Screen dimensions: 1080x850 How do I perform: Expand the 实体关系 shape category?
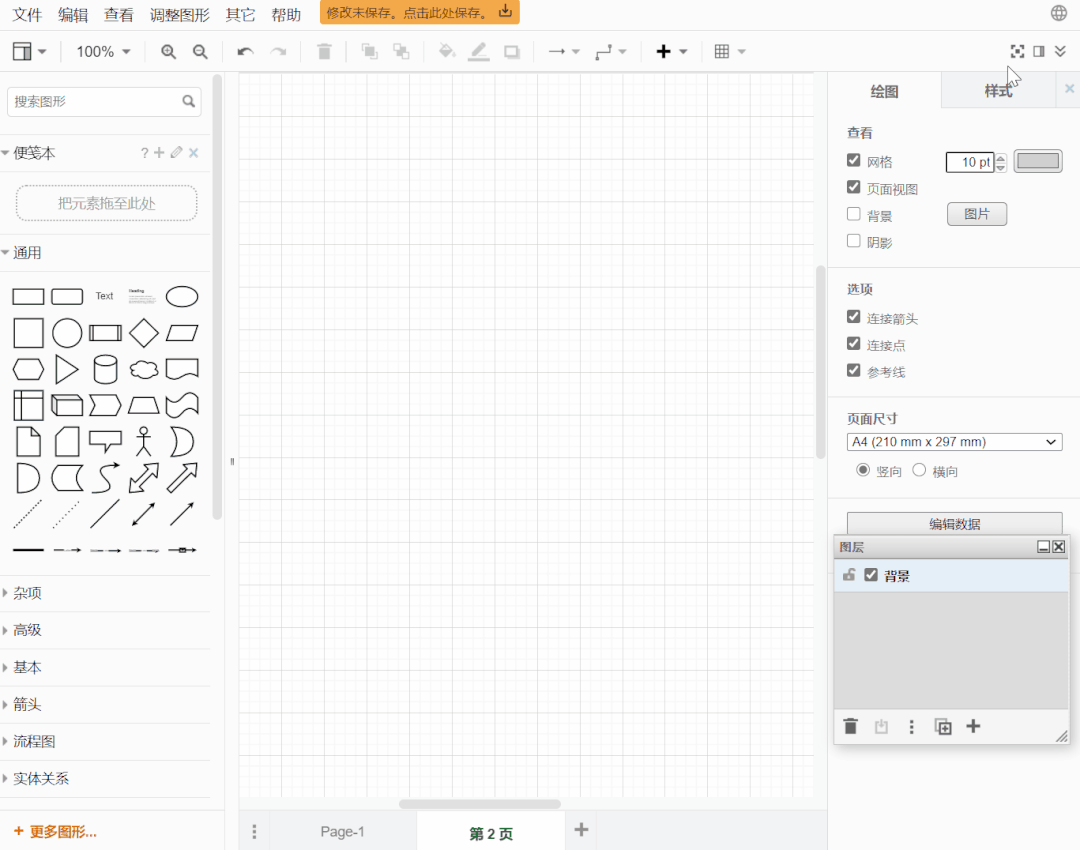click(105, 779)
